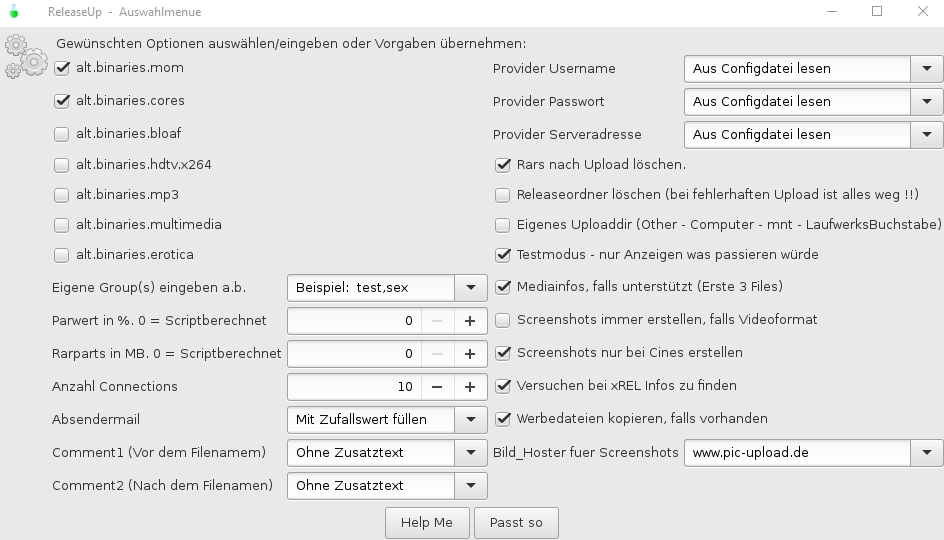Image resolution: width=944 pixels, height=540 pixels.
Task: Decrease Anzahl Connections with the minus button
Action: coord(437,386)
